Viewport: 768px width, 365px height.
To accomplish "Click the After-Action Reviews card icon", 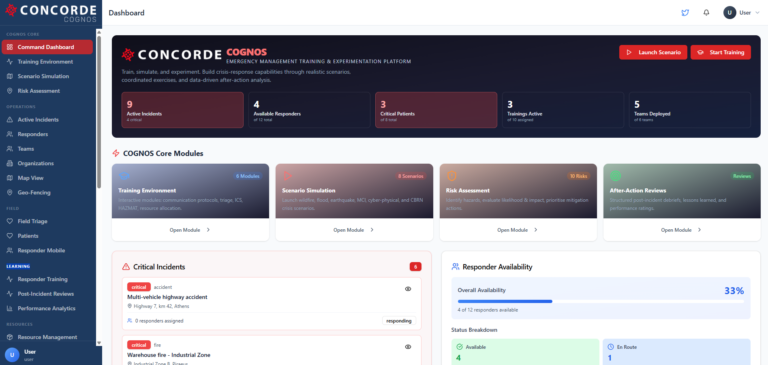I will click(x=615, y=175).
